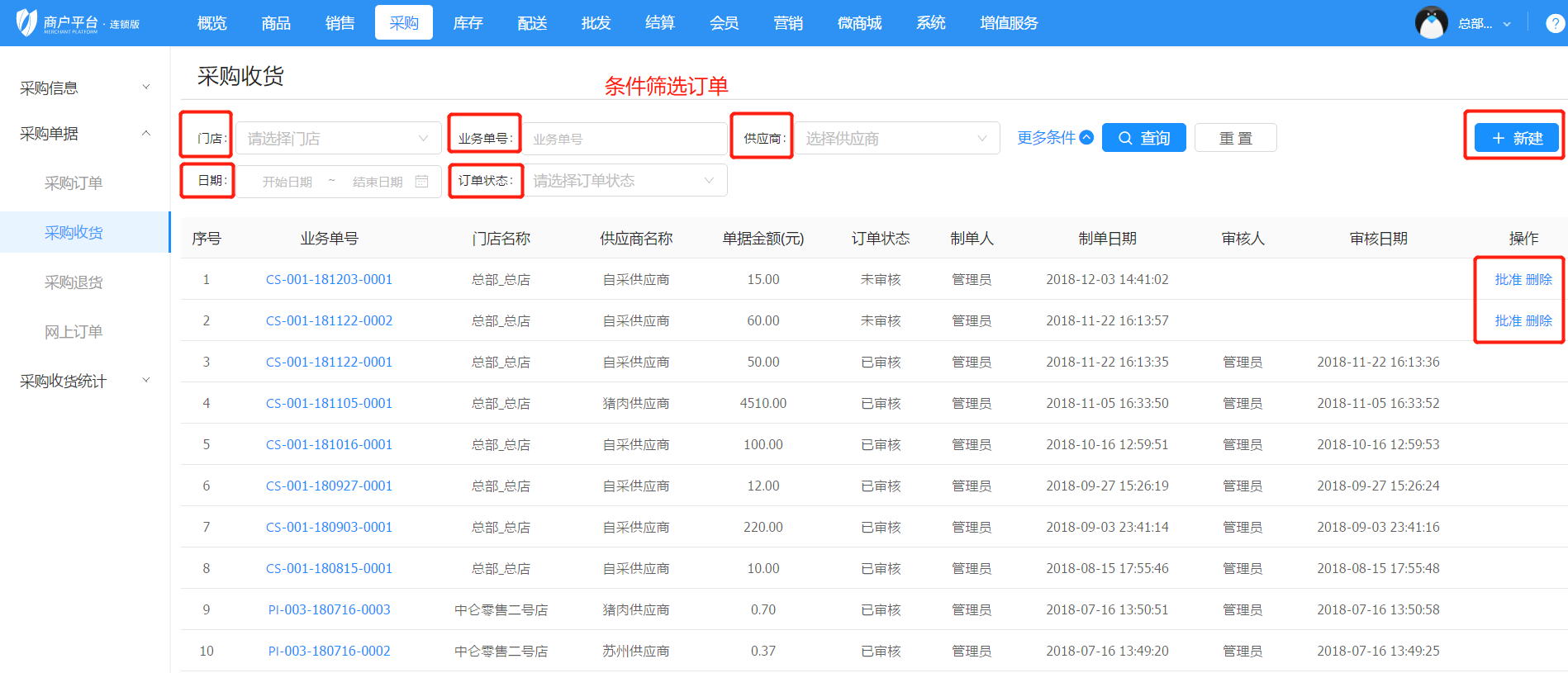Click 删除 for order CS-001-181203-0001

pyautogui.click(x=1538, y=280)
